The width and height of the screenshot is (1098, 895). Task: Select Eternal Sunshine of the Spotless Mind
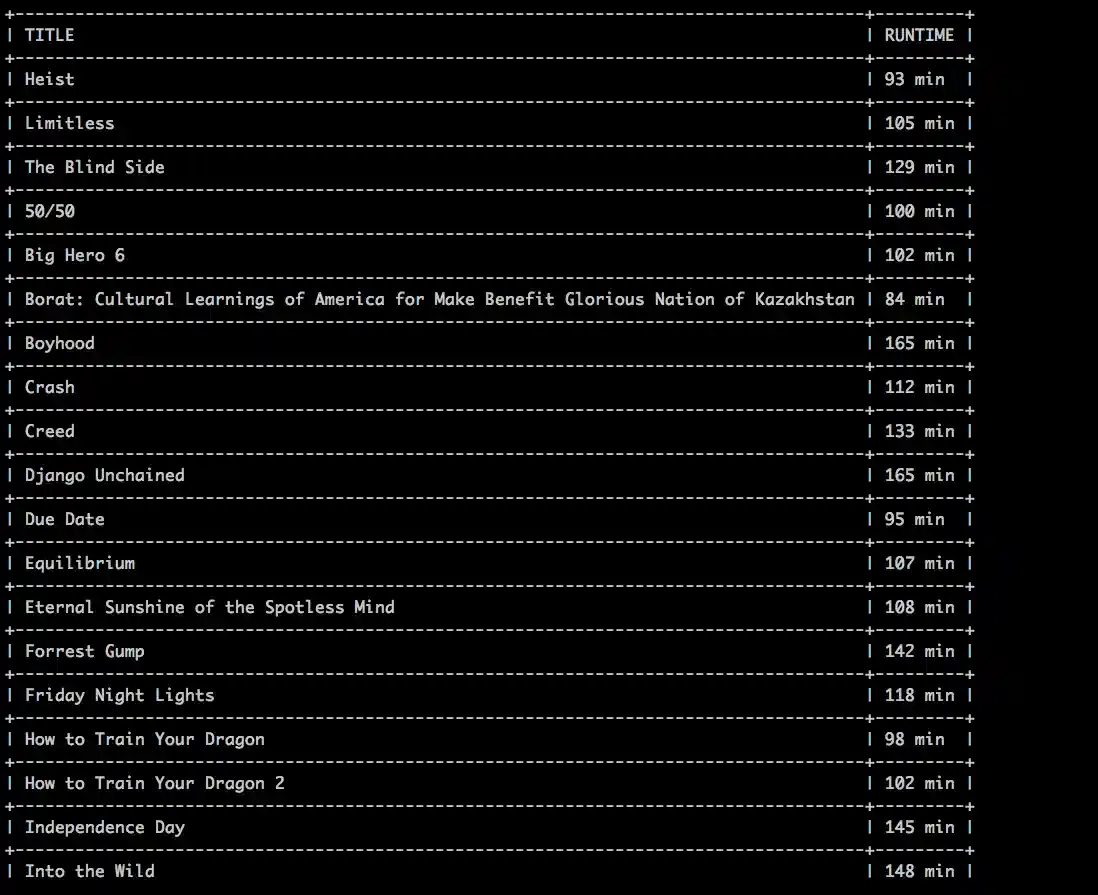click(209, 607)
